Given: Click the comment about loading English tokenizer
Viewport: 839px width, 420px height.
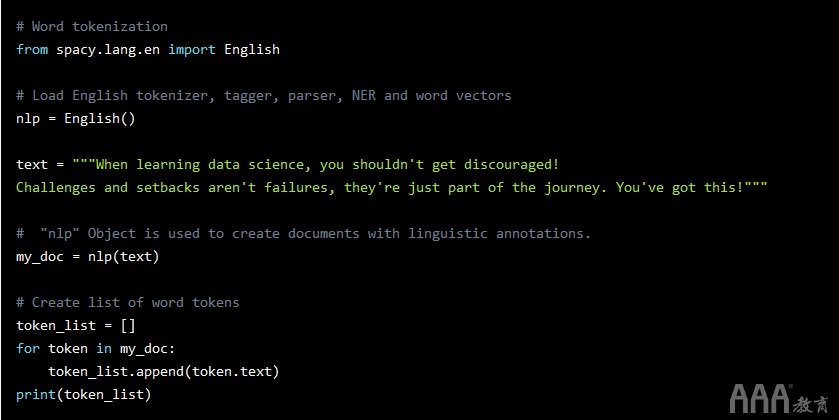Looking at the screenshot, I should pos(264,96).
